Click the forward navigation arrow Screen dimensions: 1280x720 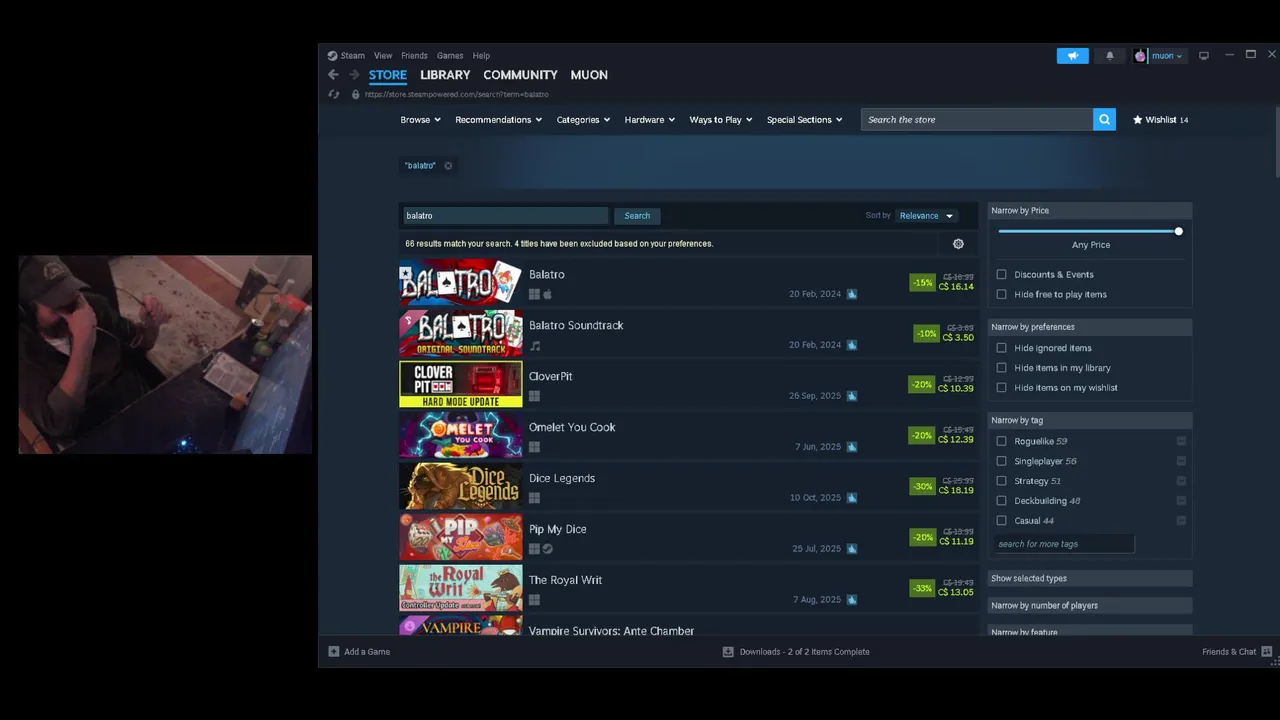point(354,75)
